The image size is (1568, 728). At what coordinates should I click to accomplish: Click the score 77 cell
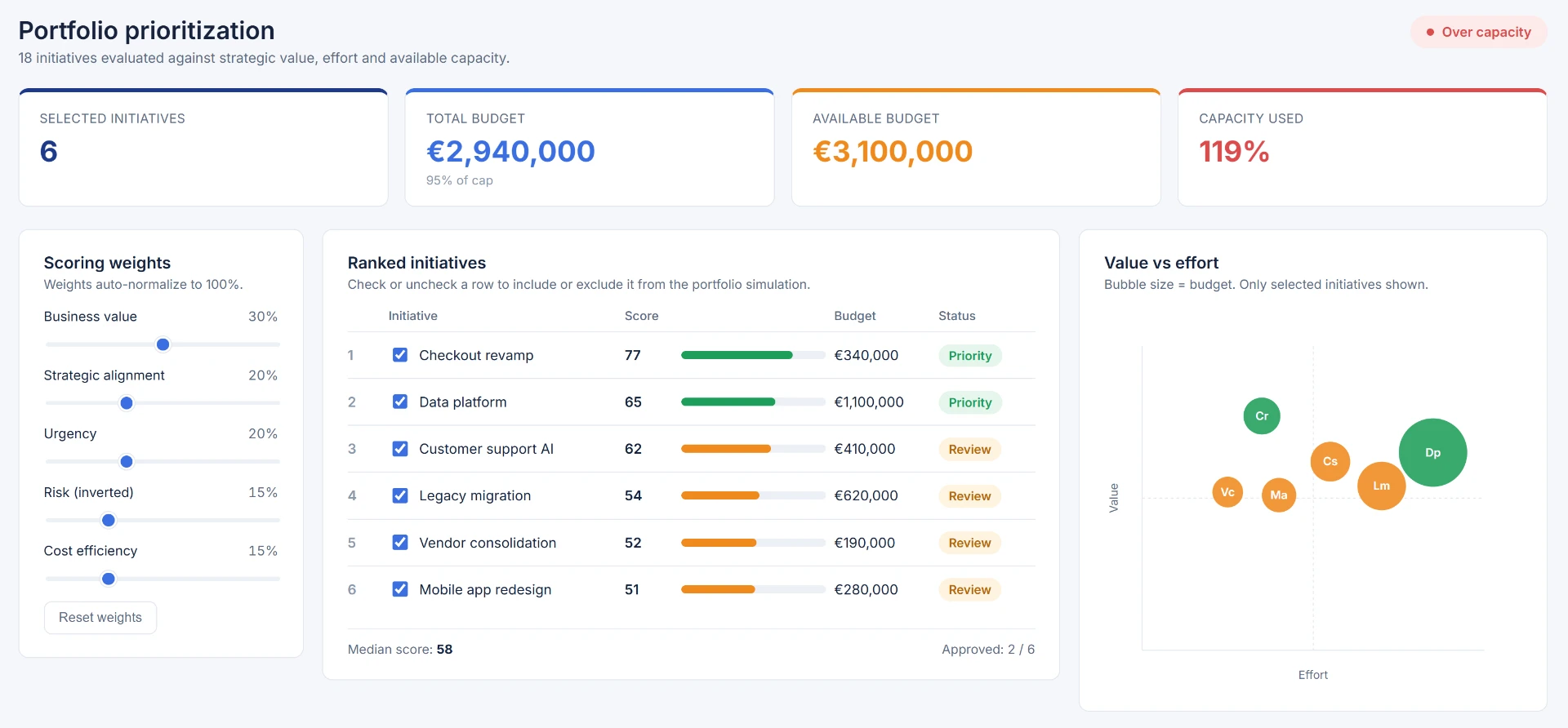pos(633,355)
